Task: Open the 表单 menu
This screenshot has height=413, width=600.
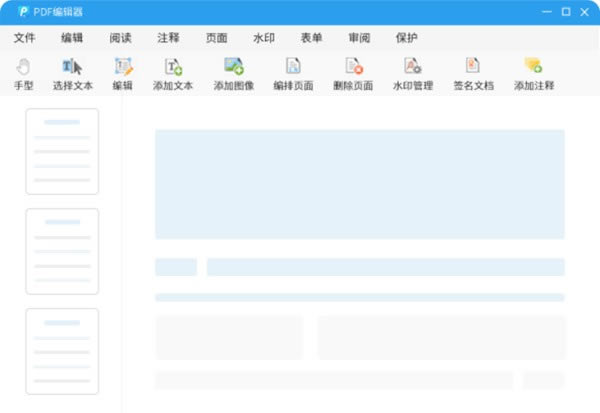Action: coord(311,38)
